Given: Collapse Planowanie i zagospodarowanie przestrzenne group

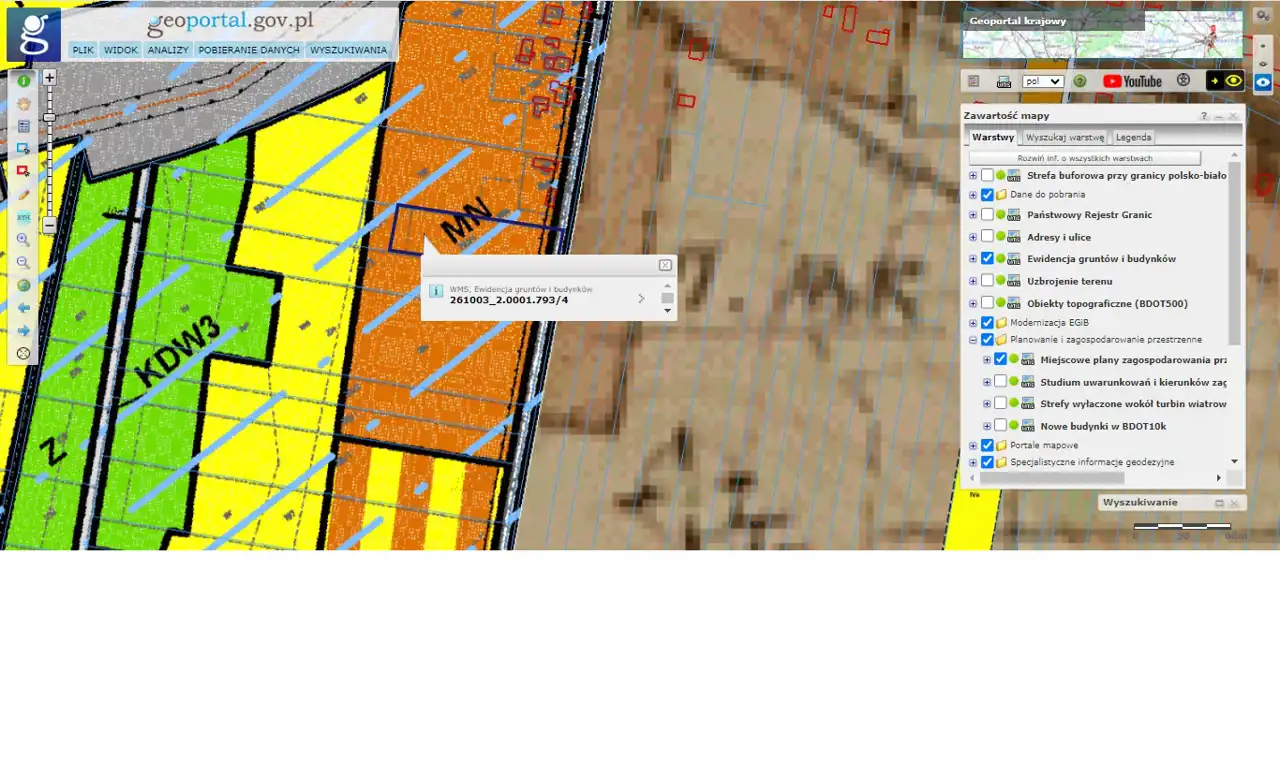Looking at the screenshot, I should (973, 340).
